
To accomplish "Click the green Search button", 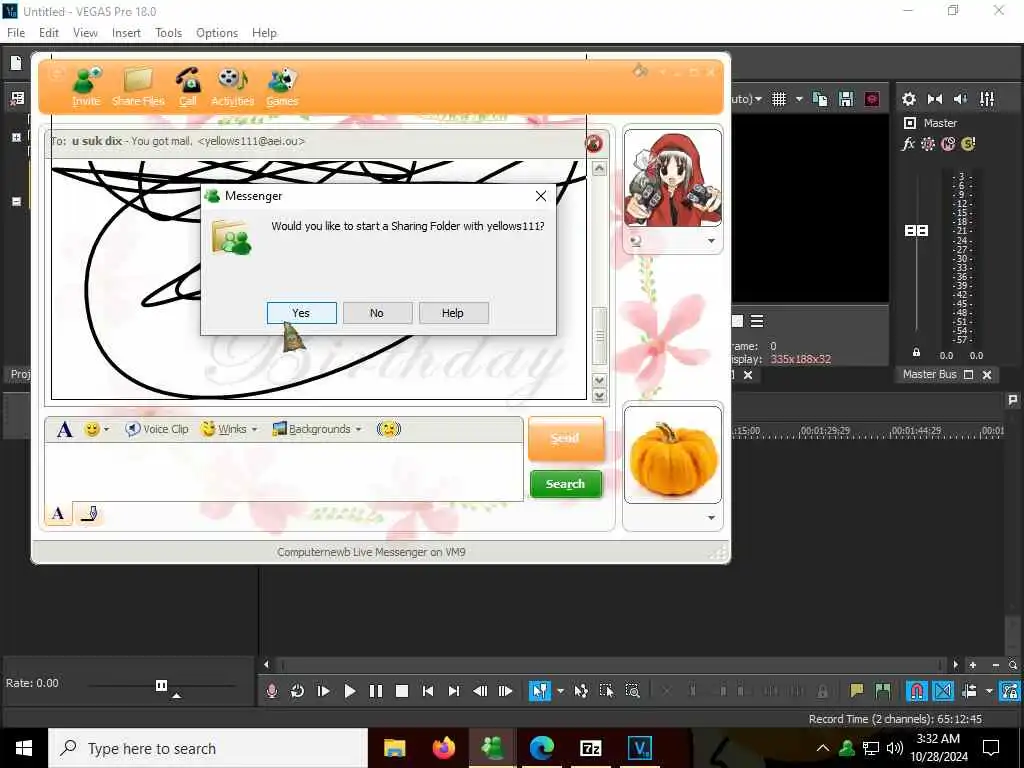I will [566, 484].
